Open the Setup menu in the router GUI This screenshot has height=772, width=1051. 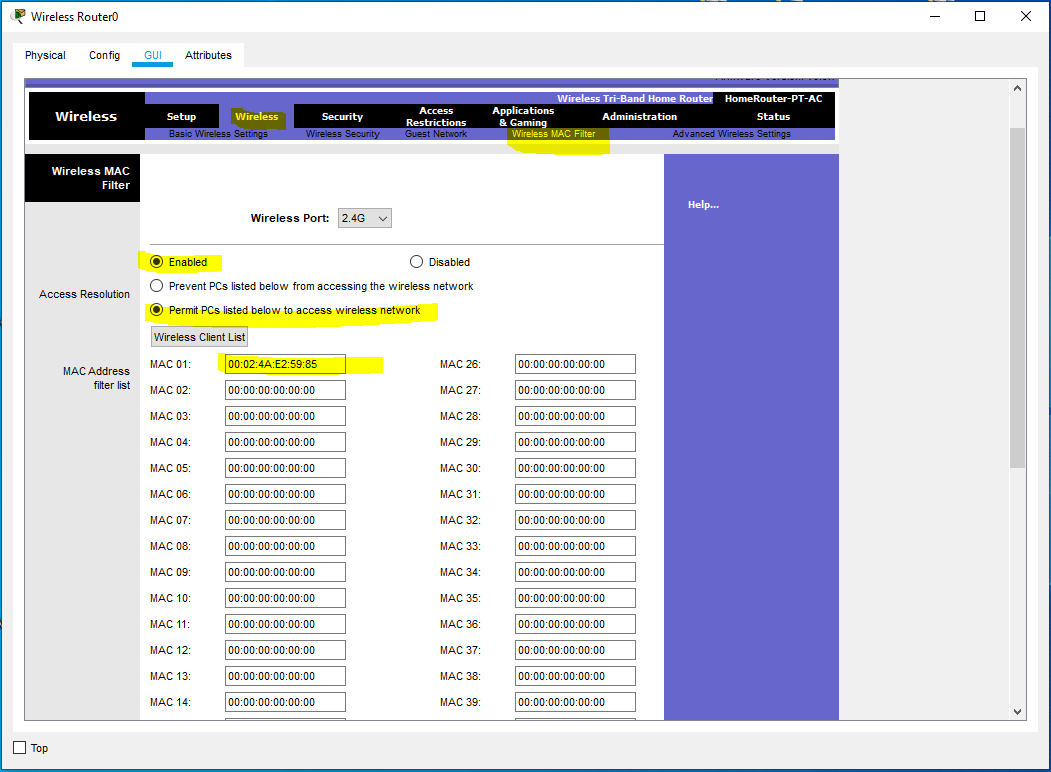[x=181, y=116]
